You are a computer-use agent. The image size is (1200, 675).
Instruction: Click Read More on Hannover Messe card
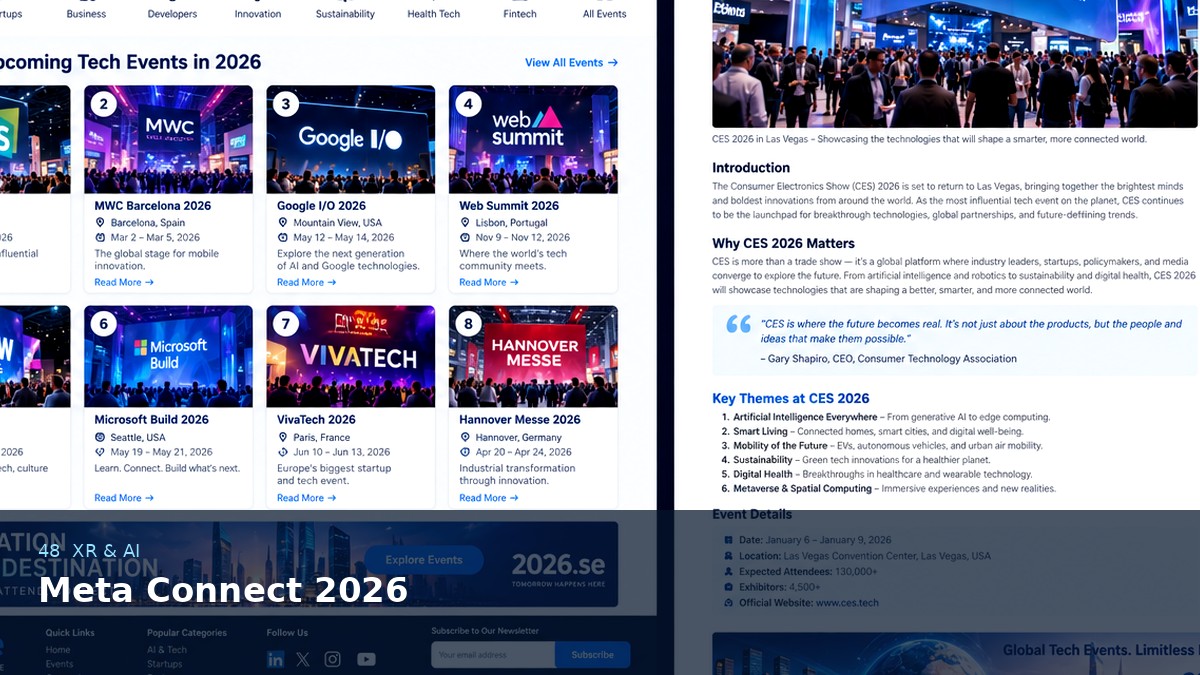(489, 497)
